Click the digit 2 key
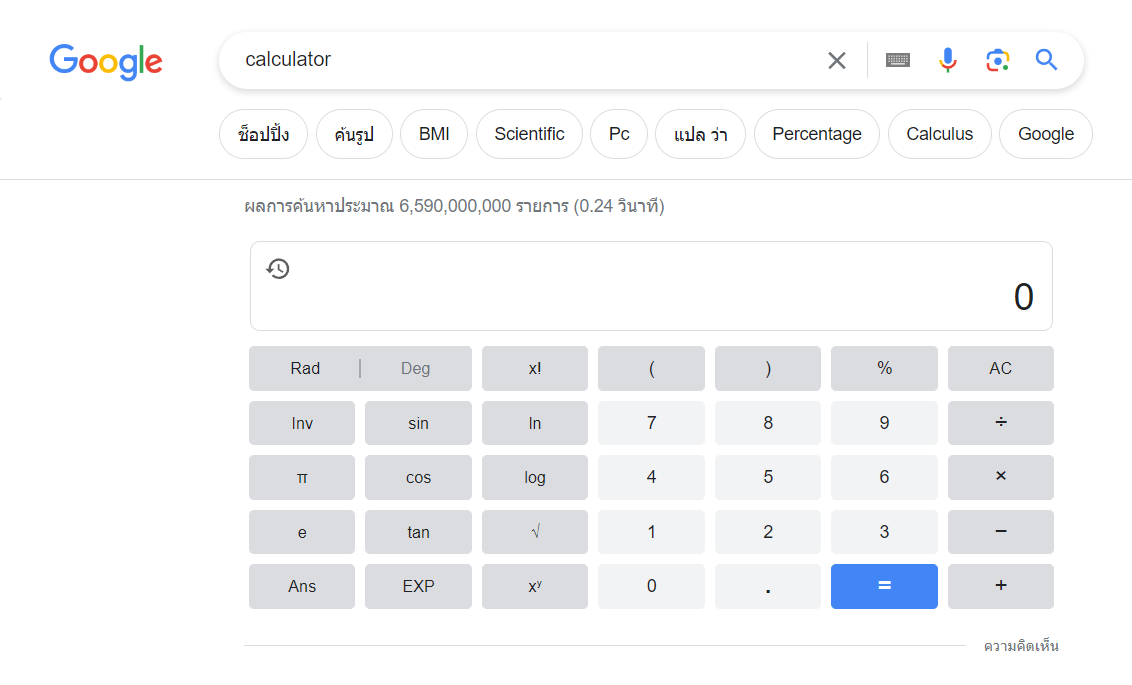This screenshot has height=685, width=1132. point(767,532)
